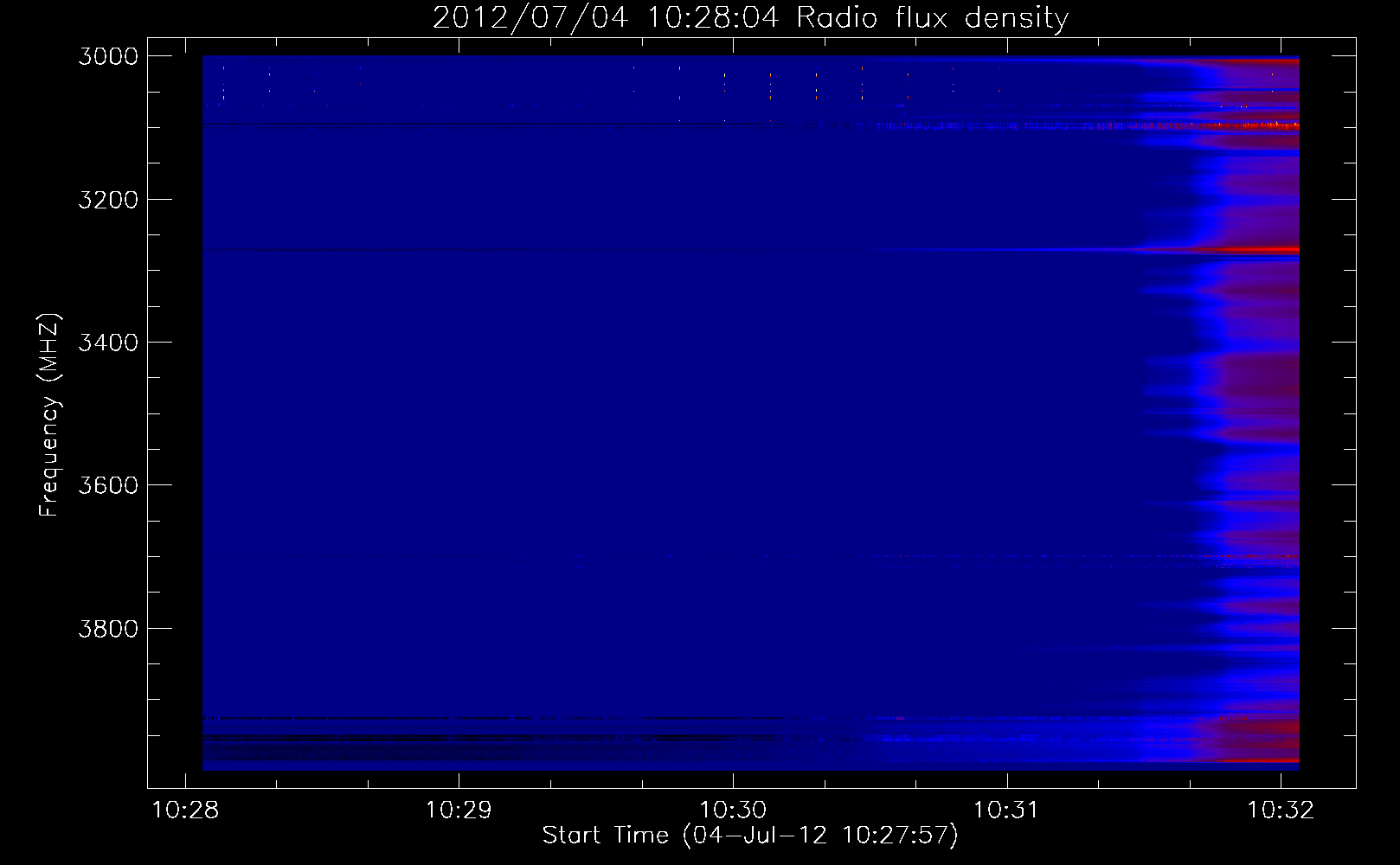Image resolution: width=1400 pixels, height=865 pixels.
Task: Select the 3400 frequency axis label
Action: tap(108, 343)
